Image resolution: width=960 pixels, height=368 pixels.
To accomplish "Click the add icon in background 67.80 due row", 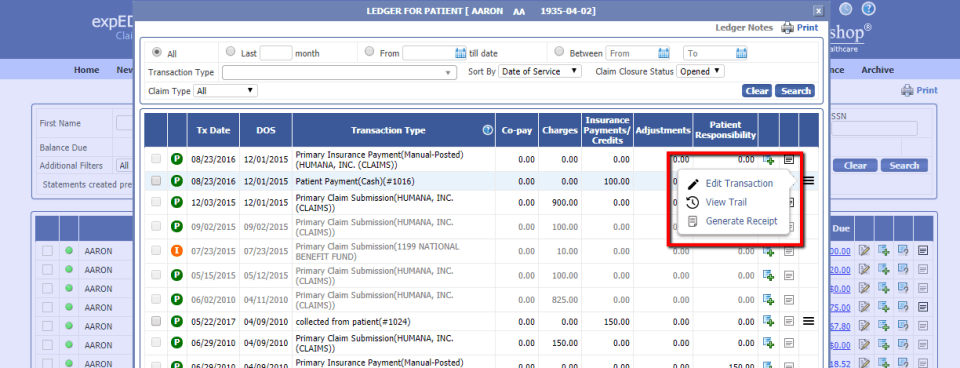I will 883,326.
